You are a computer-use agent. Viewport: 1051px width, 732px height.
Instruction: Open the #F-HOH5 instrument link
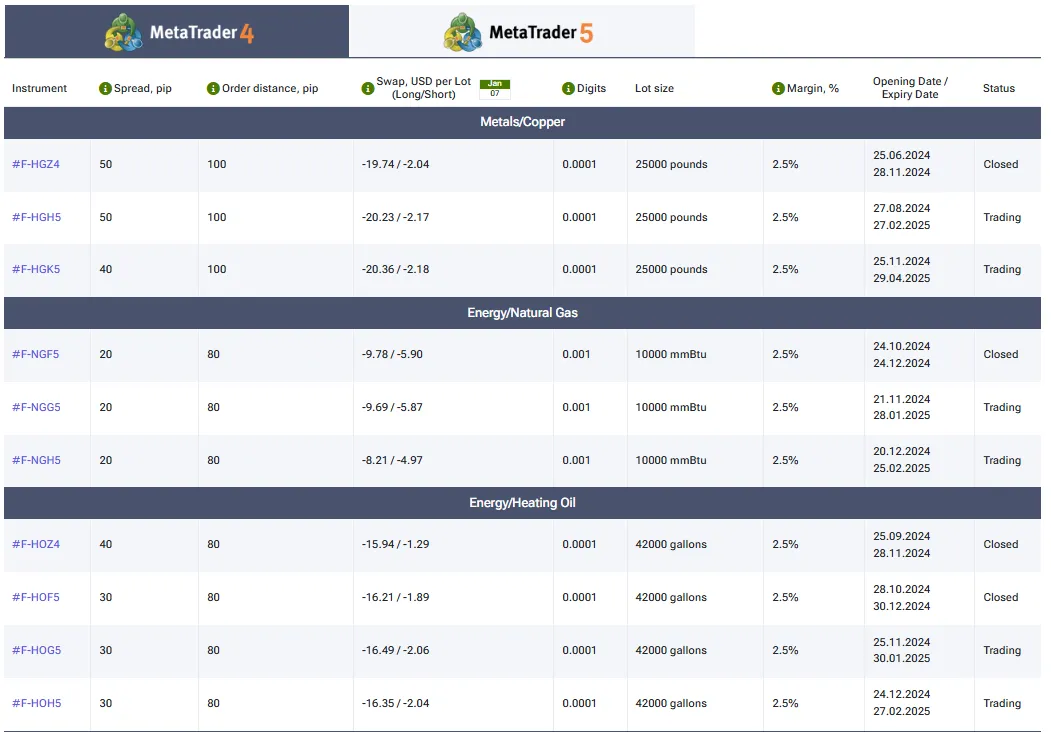pyautogui.click(x=36, y=703)
